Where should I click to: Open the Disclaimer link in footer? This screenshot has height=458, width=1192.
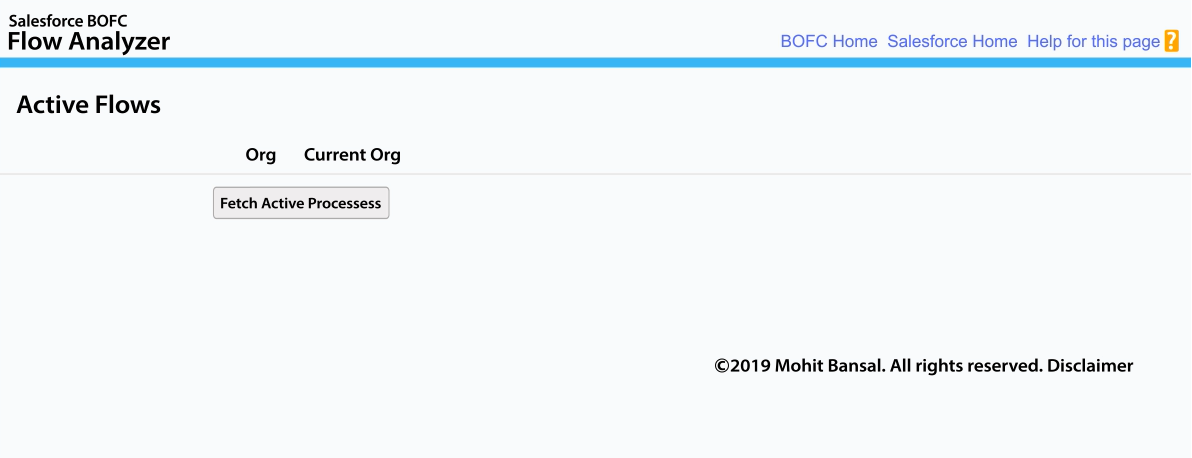coord(1090,366)
